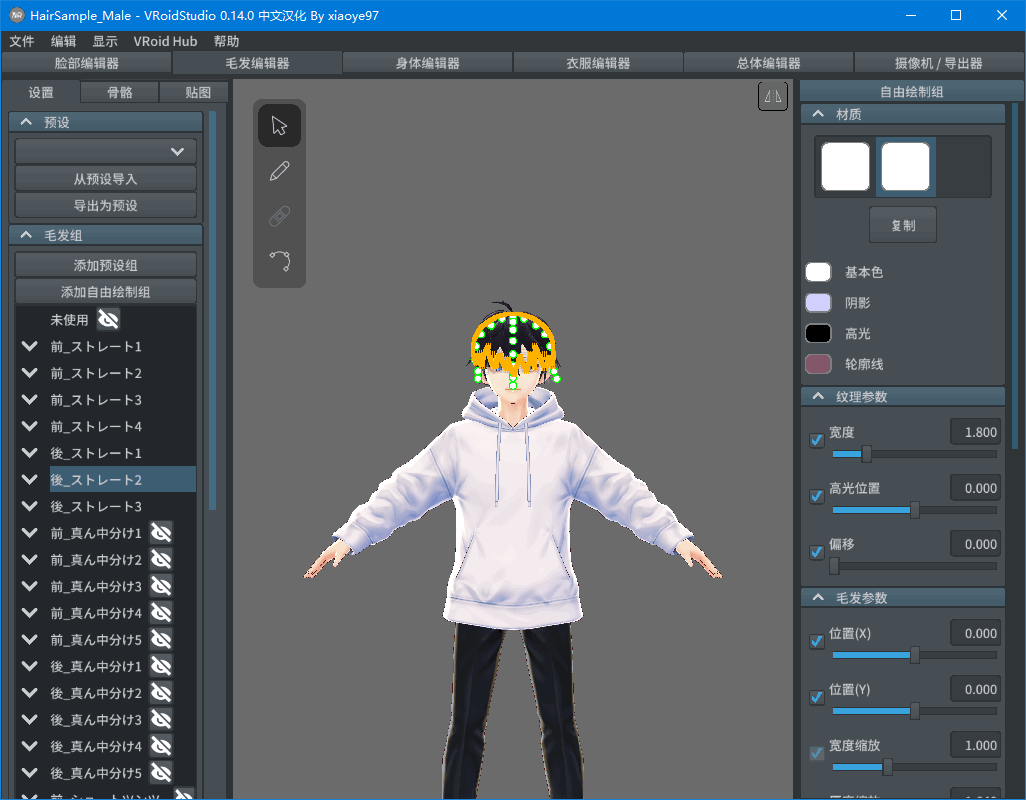This screenshot has height=800, width=1026.
Task: Open the 编辑 menu
Action: click(63, 41)
